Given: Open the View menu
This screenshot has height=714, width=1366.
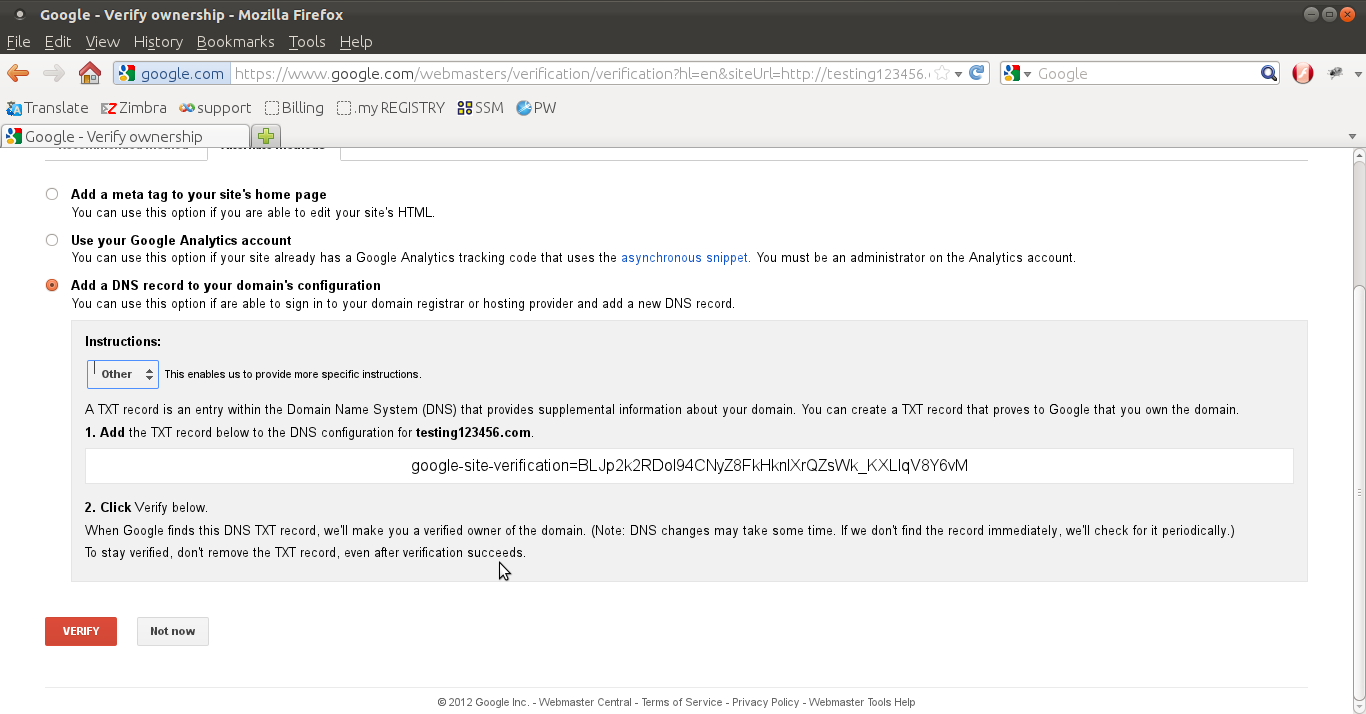Looking at the screenshot, I should point(103,42).
